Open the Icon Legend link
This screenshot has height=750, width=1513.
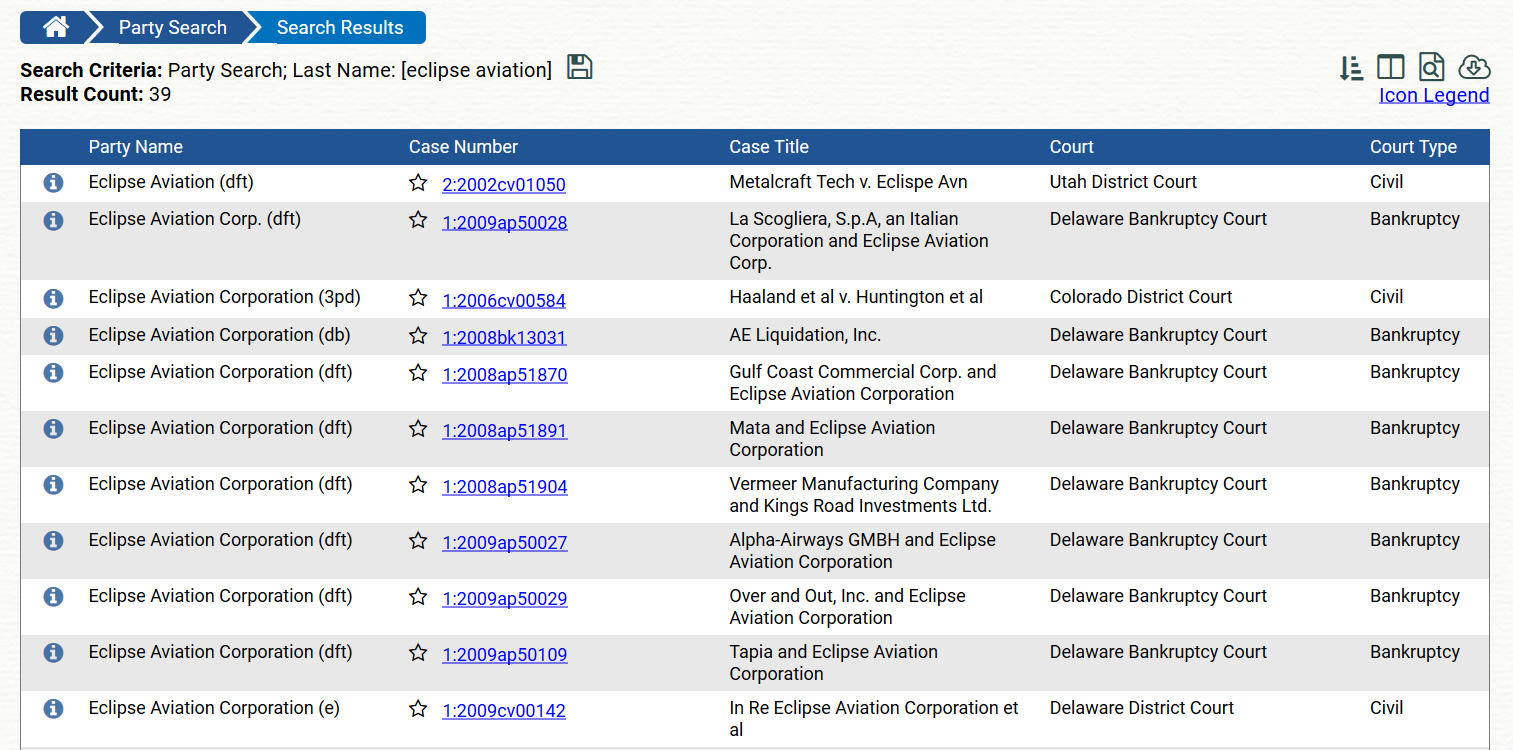click(x=1434, y=95)
